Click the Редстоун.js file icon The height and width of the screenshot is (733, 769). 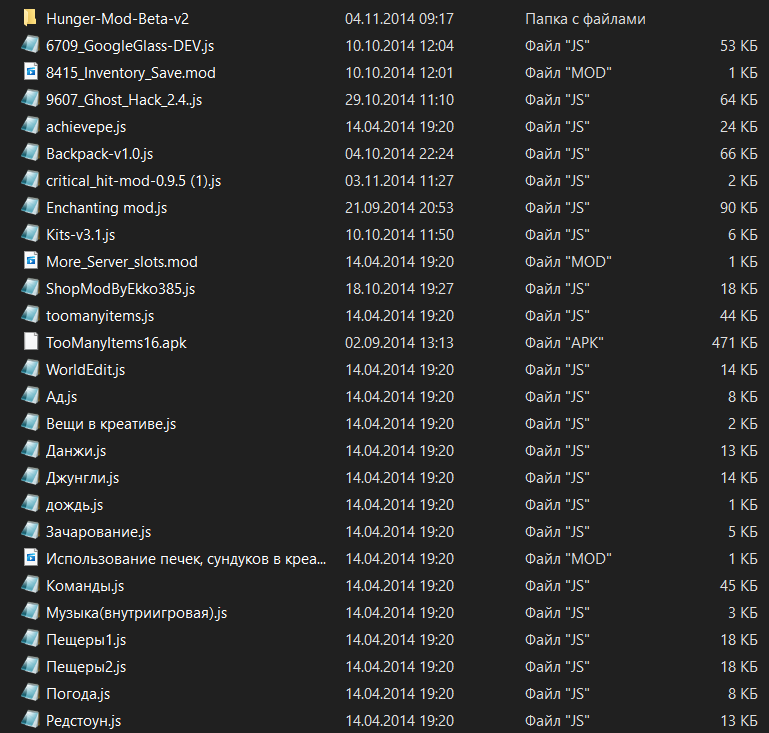click(x=30, y=720)
